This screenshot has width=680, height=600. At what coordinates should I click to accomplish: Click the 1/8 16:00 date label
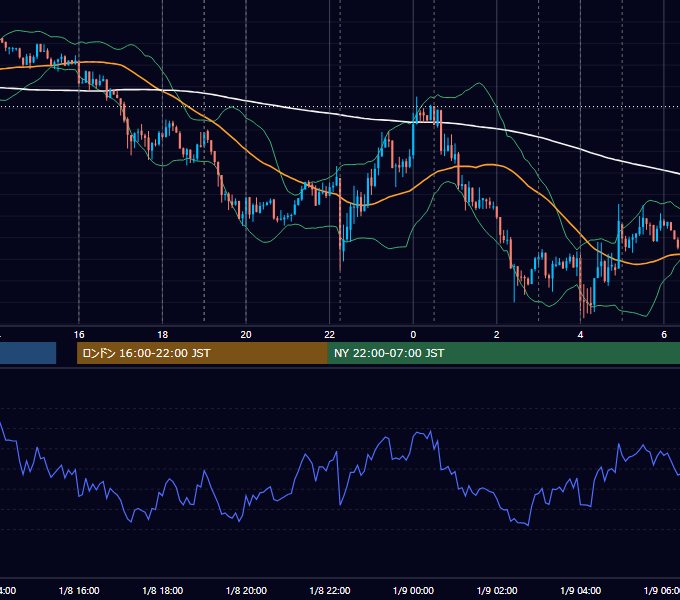(79, 590)
